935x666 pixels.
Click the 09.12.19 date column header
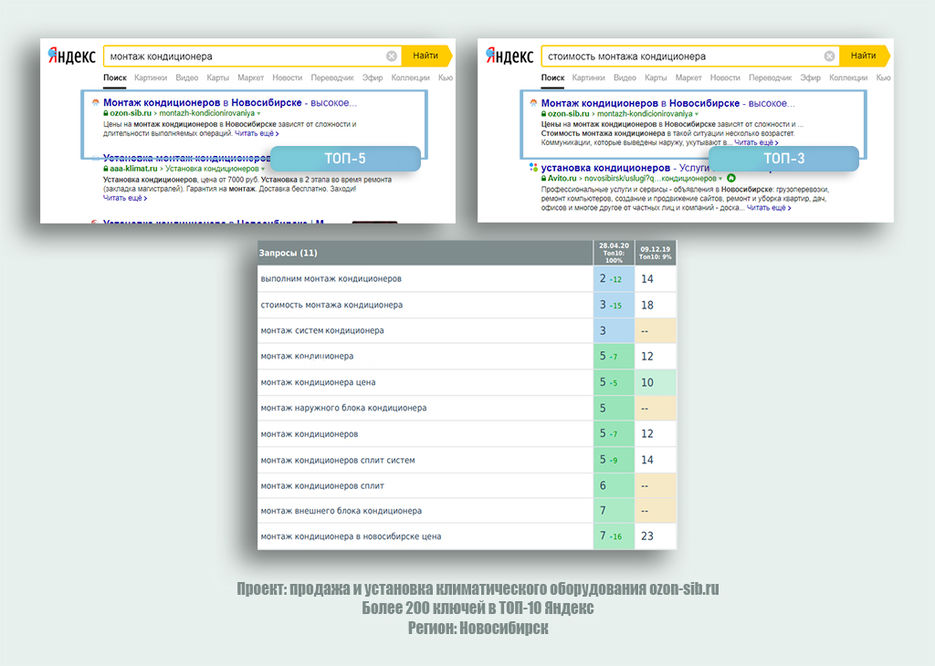coord(655,253)
